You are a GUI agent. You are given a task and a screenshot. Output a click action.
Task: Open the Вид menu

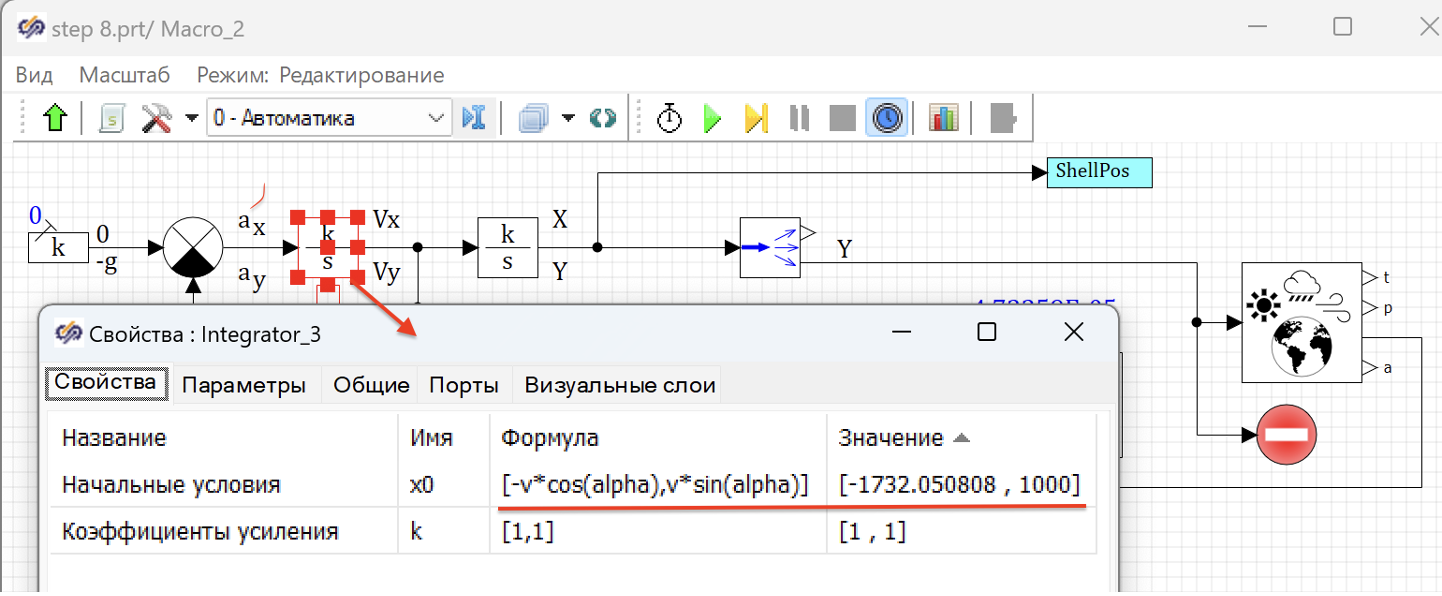tap(34, 75)
